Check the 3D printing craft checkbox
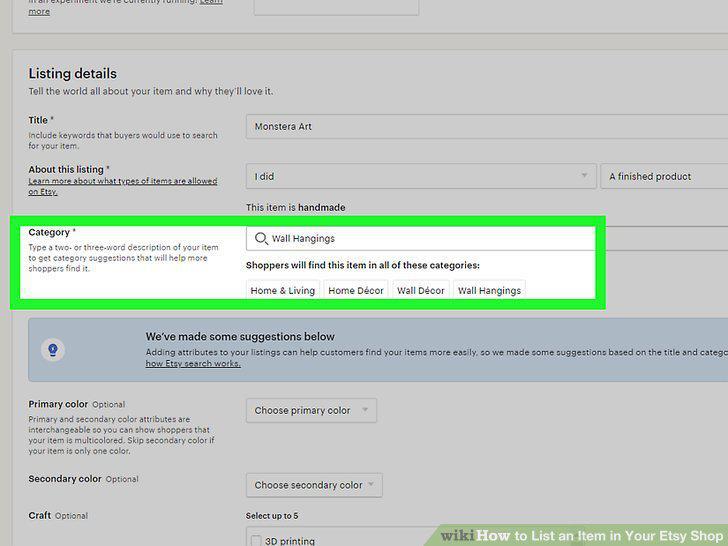Image resolution: width=728 pixels, height=546 pixels. (256, 541)
